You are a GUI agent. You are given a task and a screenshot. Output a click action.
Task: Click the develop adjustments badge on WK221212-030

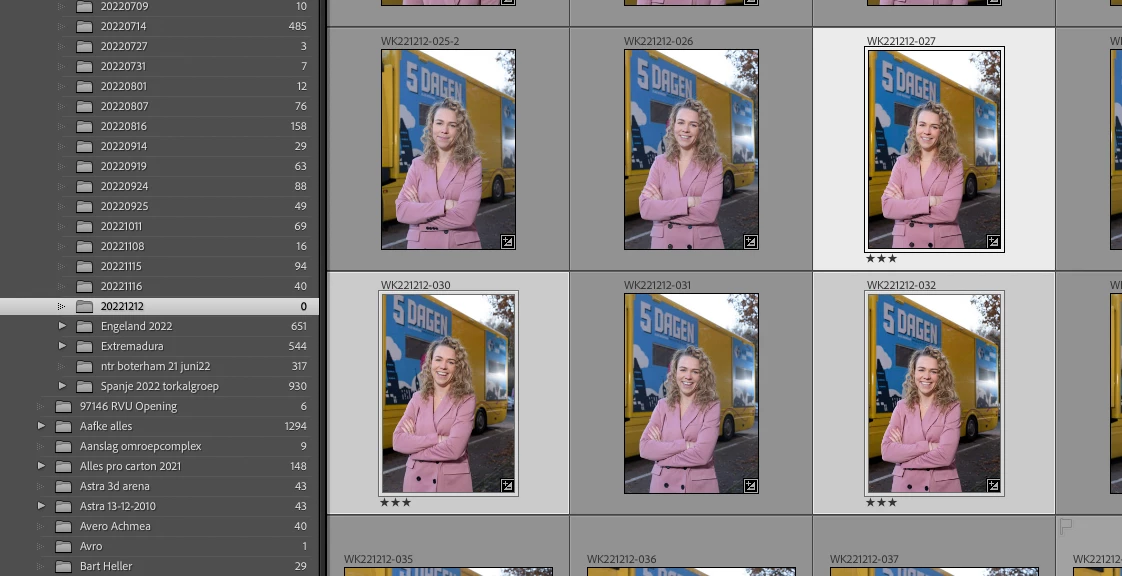coord(507,486)
